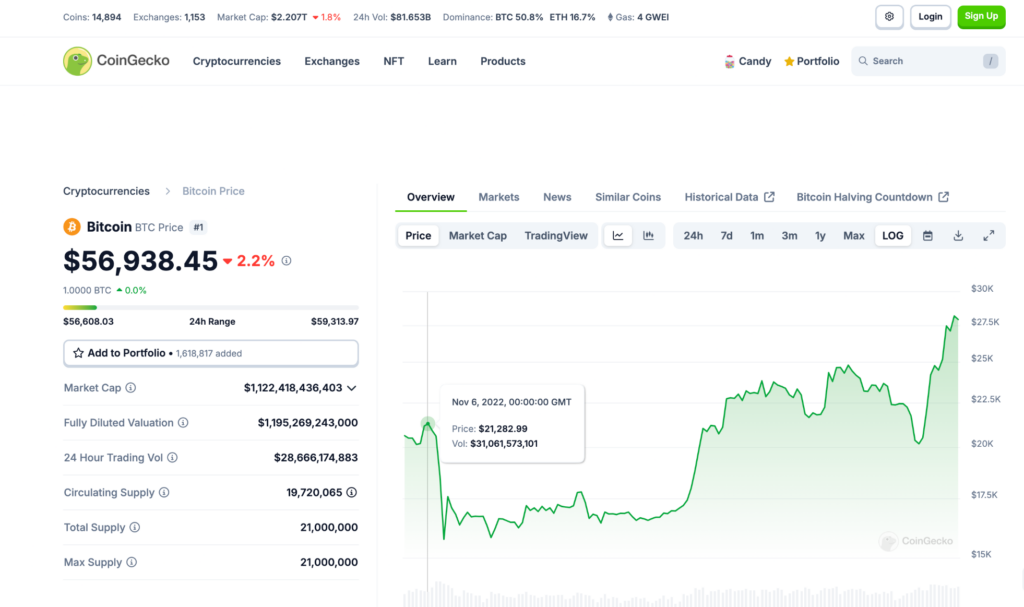1024x607 pixels.
Task: Open the NFT navigation dropdown
Action: pyautogui.click(x=393, y=61)
